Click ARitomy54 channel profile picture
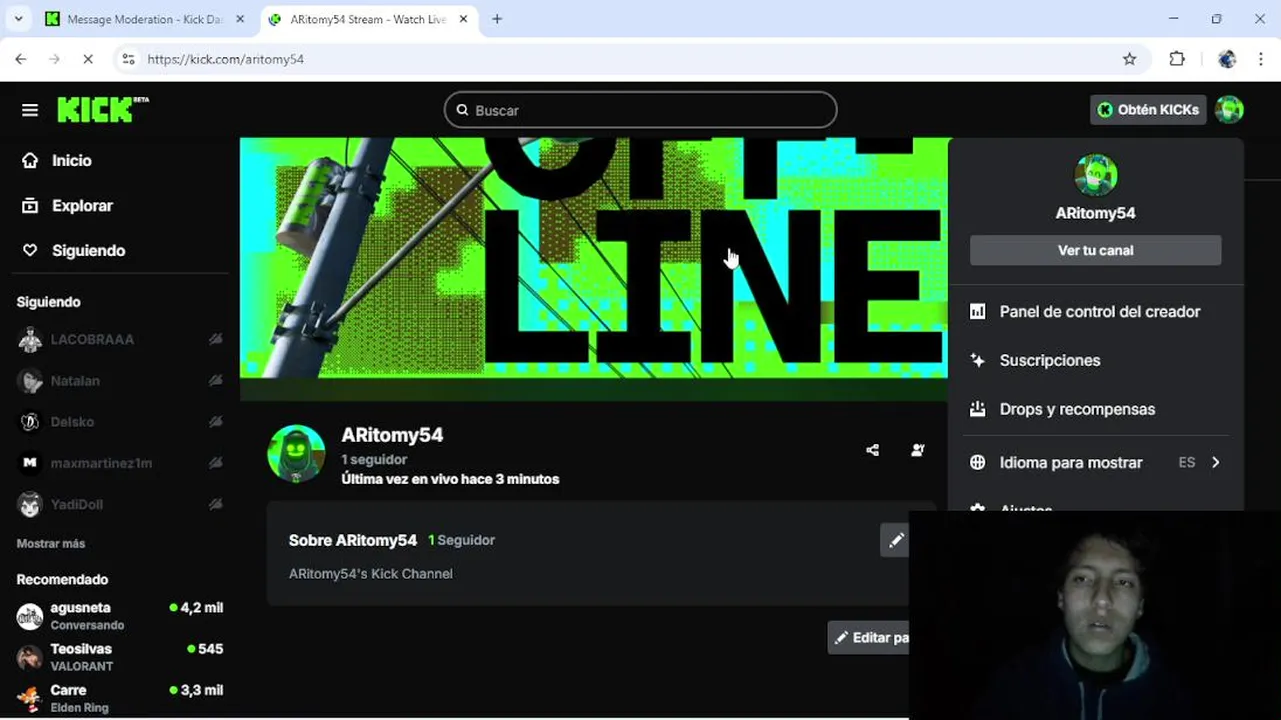The image size is (1281, 720). 296,454
